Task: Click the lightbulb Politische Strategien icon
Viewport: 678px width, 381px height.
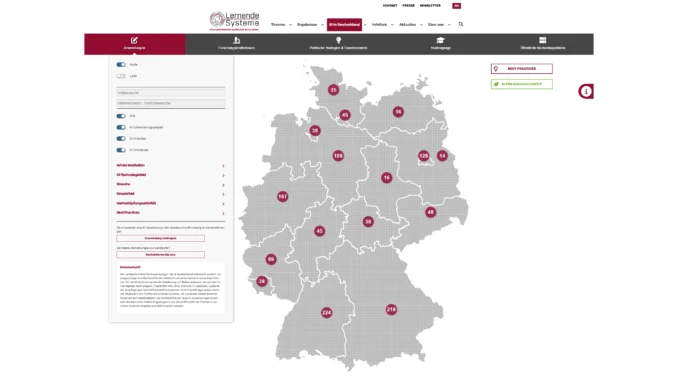Action: click(x=339, y=40)
